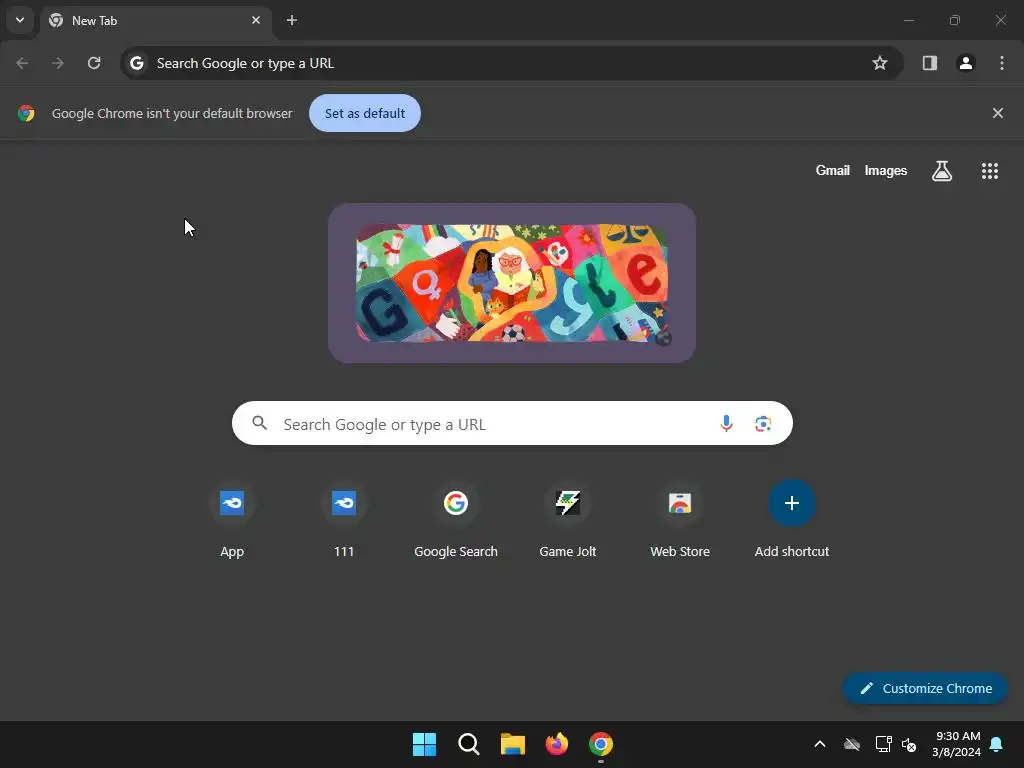
Task: Click Google G icon in address bar
Action: (x=136, y=63)
